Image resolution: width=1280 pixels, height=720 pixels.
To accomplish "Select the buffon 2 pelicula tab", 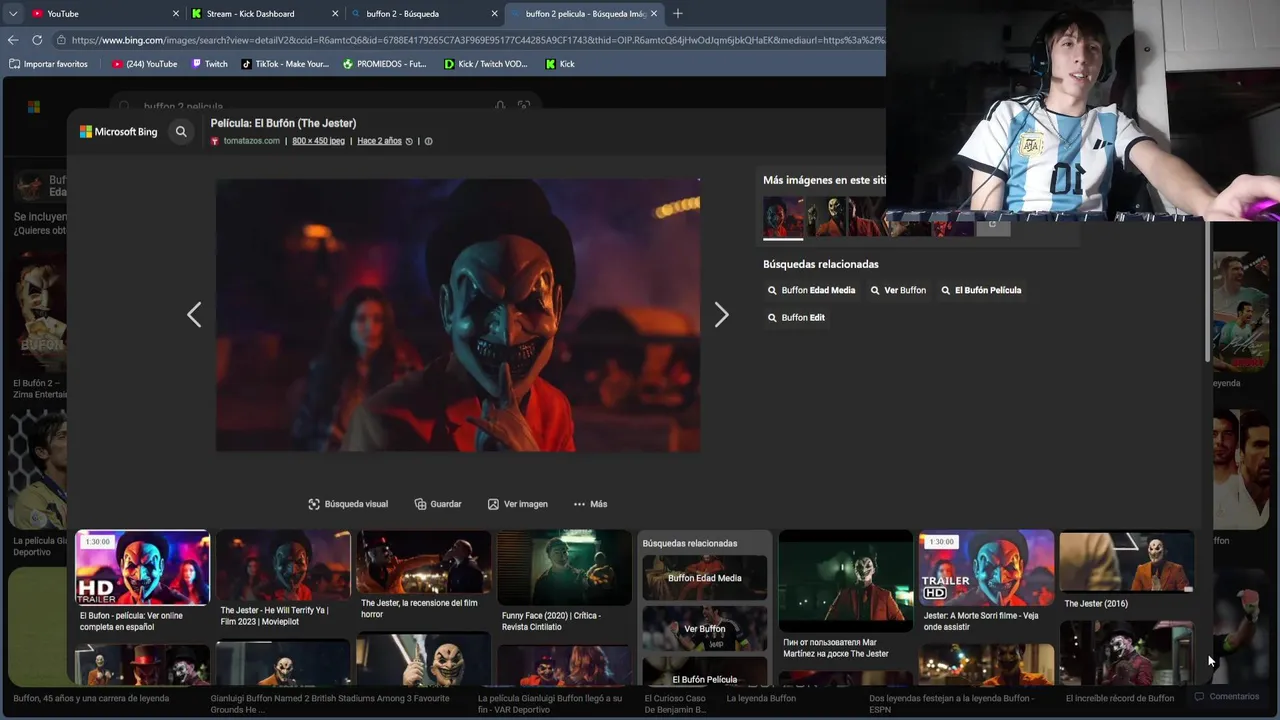I will [584, 14].
